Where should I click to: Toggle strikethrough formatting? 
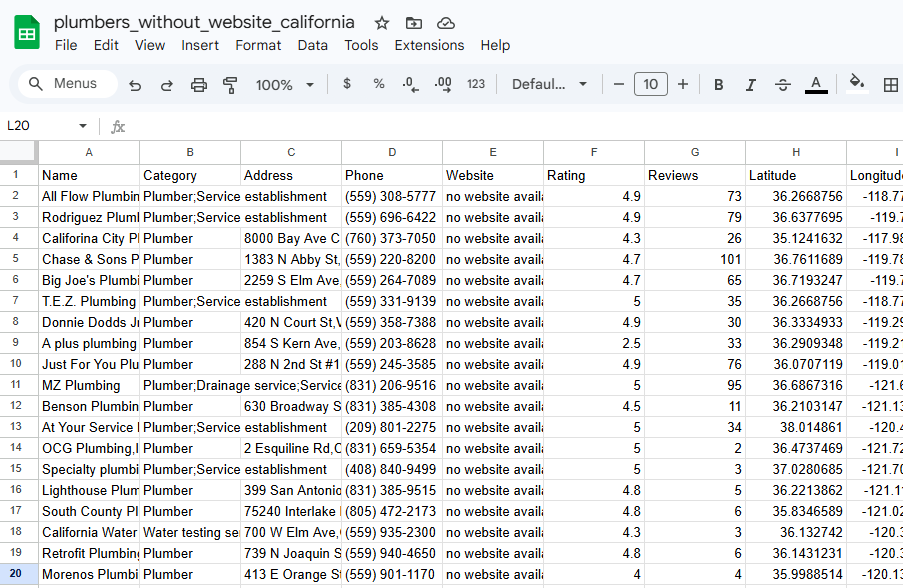click(782, 85)
